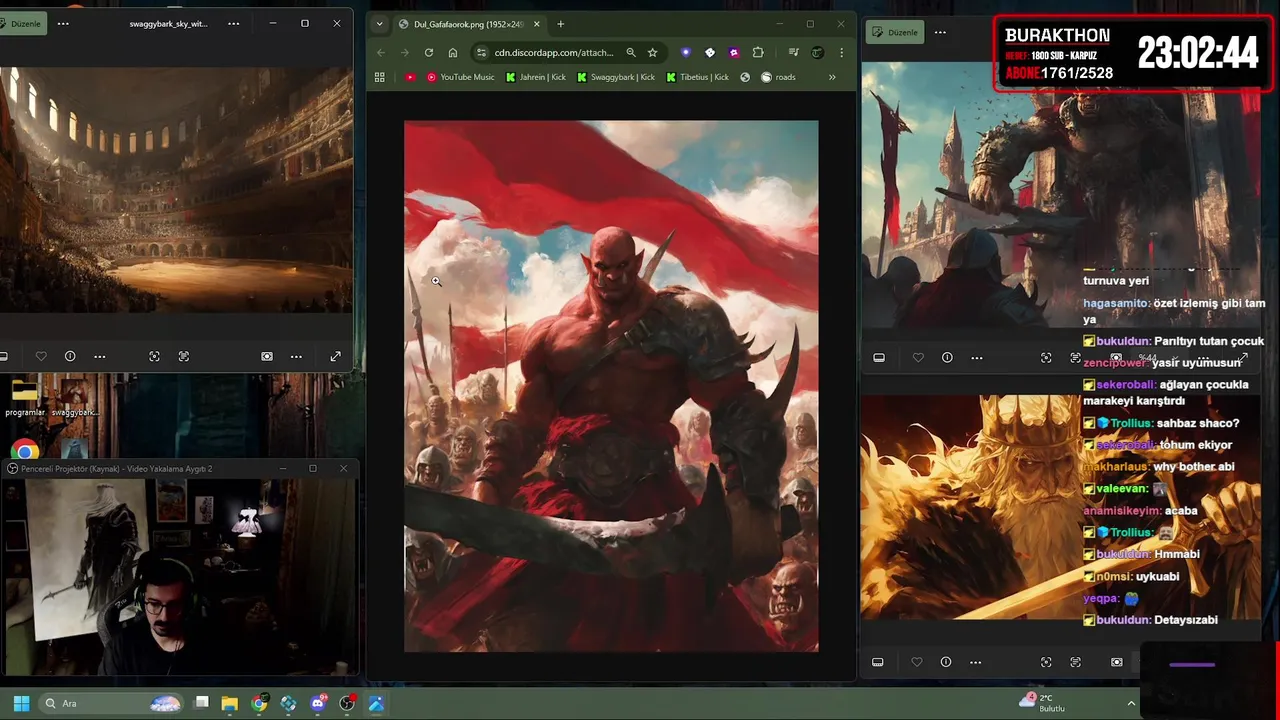Toggle filmstrip in orc castle window

879,357
